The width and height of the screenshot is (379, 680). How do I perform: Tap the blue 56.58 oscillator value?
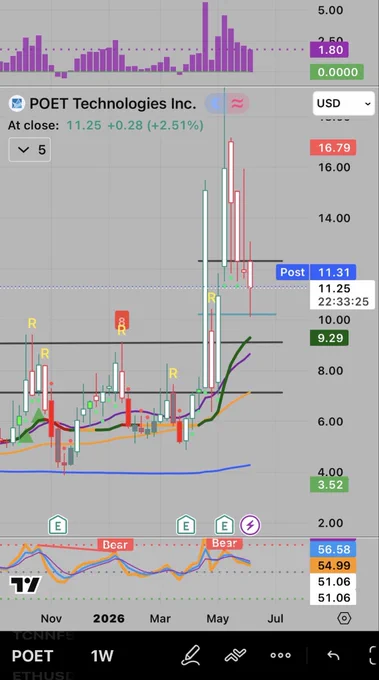(x=333, y=549)
